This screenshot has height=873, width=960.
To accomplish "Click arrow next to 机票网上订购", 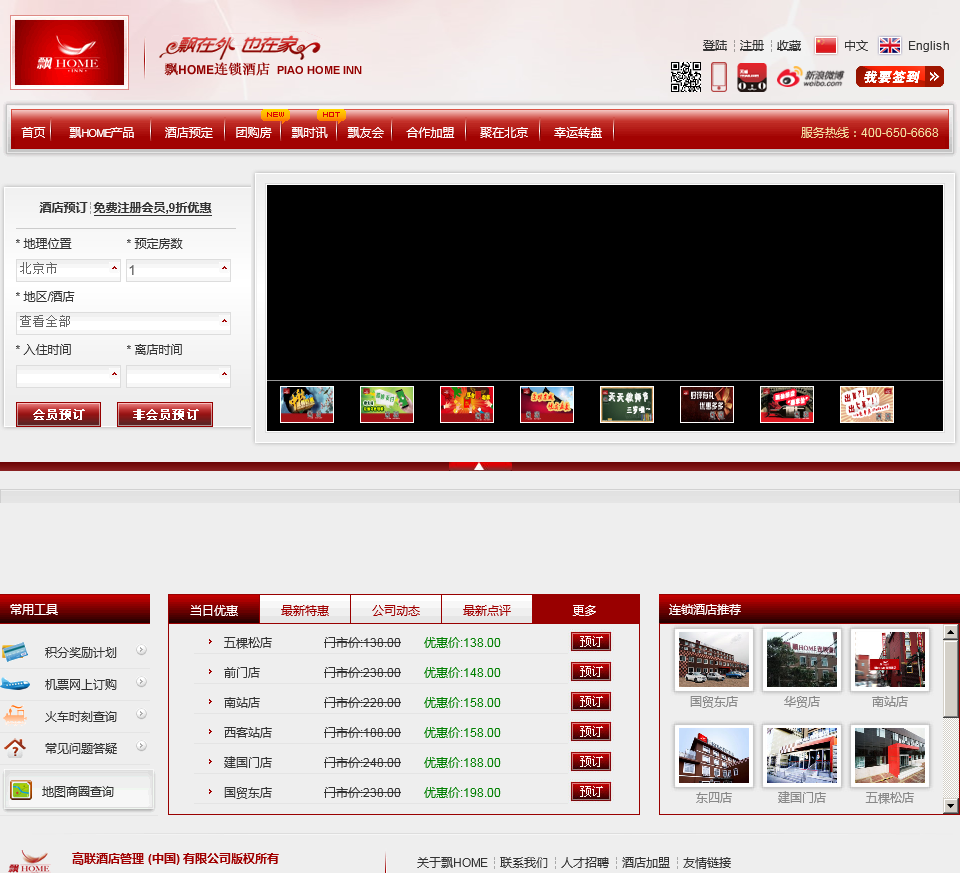I will pos(141,682).
